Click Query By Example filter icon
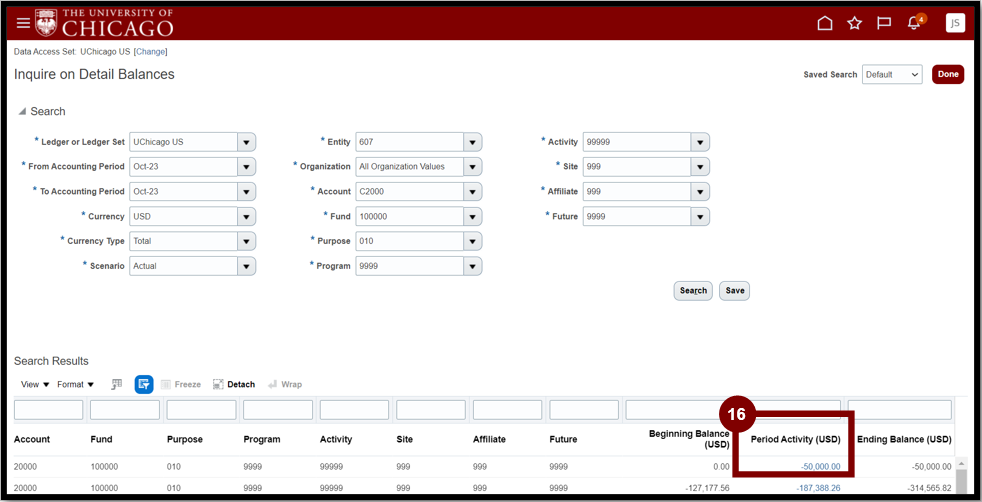Screen dimensions: 982x502 click(144, 384)
